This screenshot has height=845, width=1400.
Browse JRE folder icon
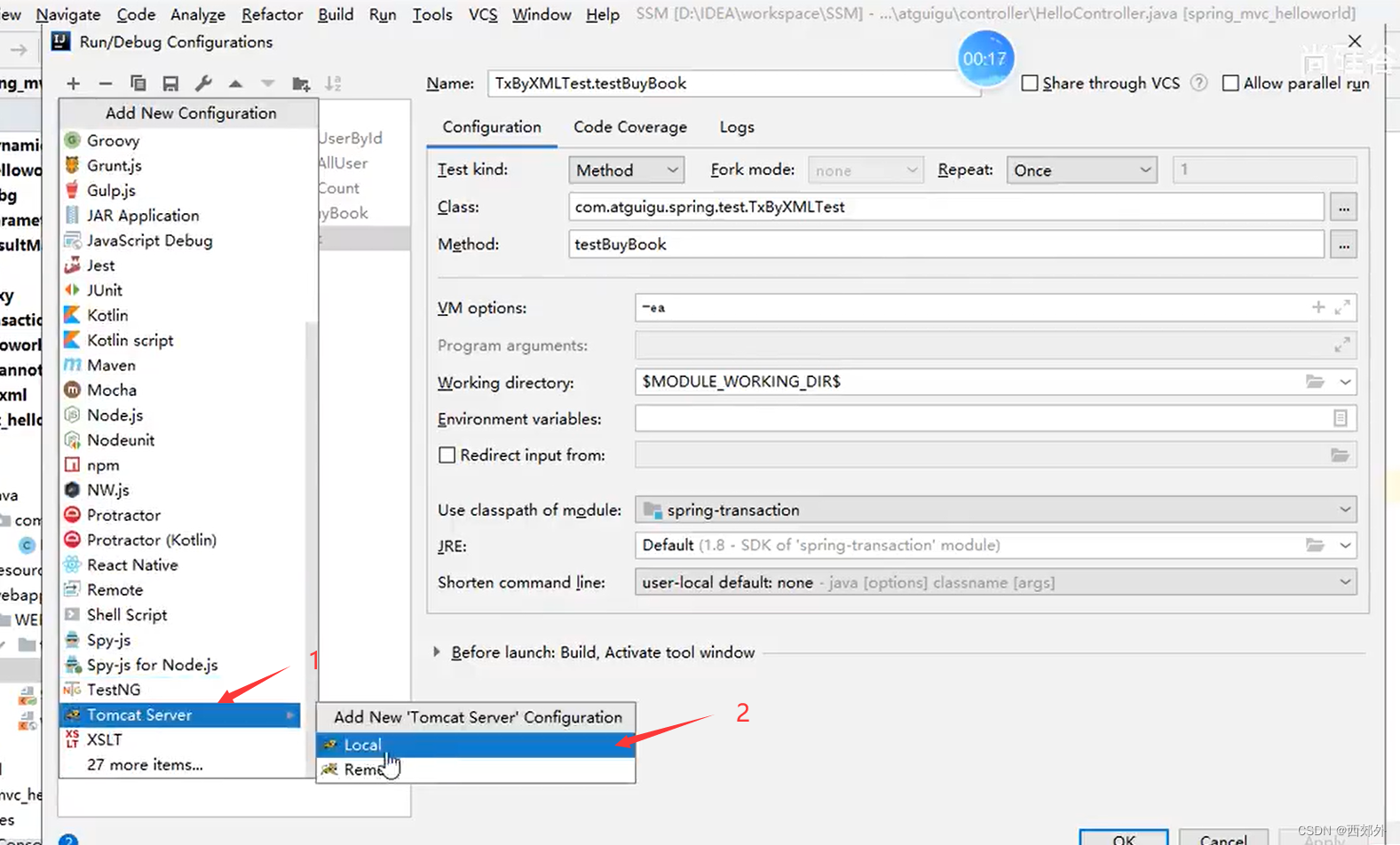pos(1315,545)
